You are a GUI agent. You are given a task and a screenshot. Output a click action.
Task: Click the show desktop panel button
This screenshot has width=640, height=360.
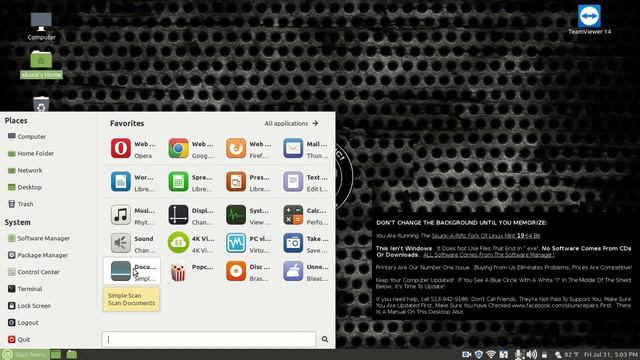(x=56, y=354)
